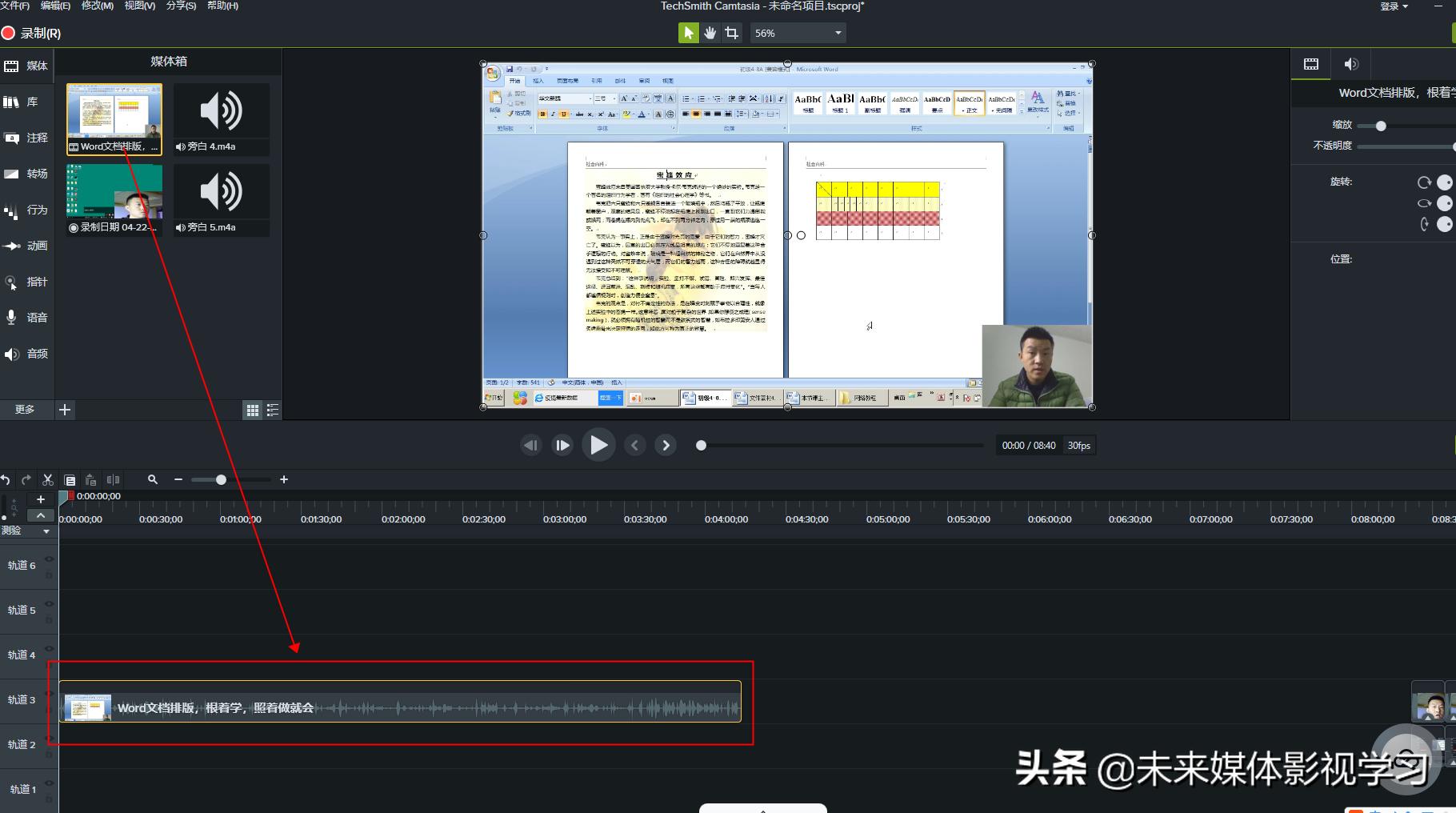This screenshot has width=1456, height=813.
Task: Open canvas zoom 56% dropdown
Action: pyautogui.click(x=798, y=33)
